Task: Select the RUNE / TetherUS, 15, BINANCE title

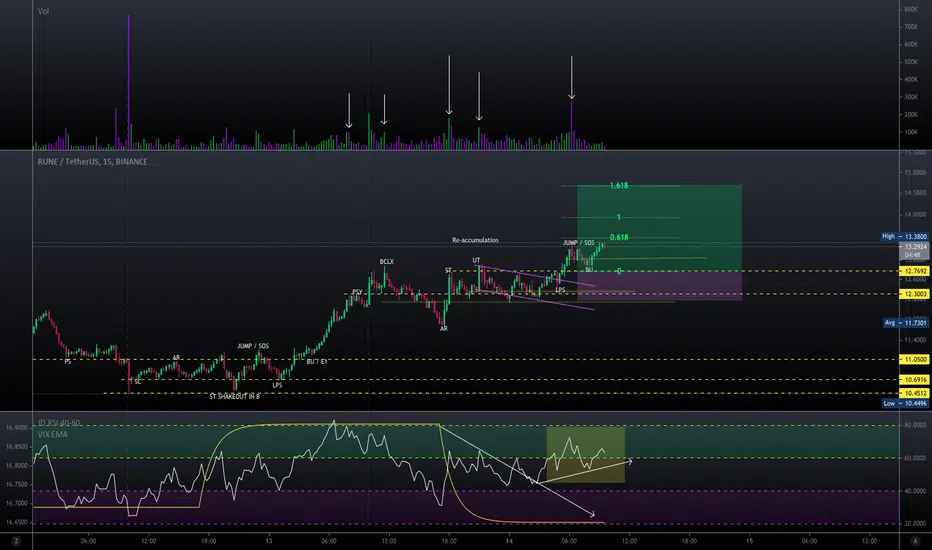Action: pos(92,162)
